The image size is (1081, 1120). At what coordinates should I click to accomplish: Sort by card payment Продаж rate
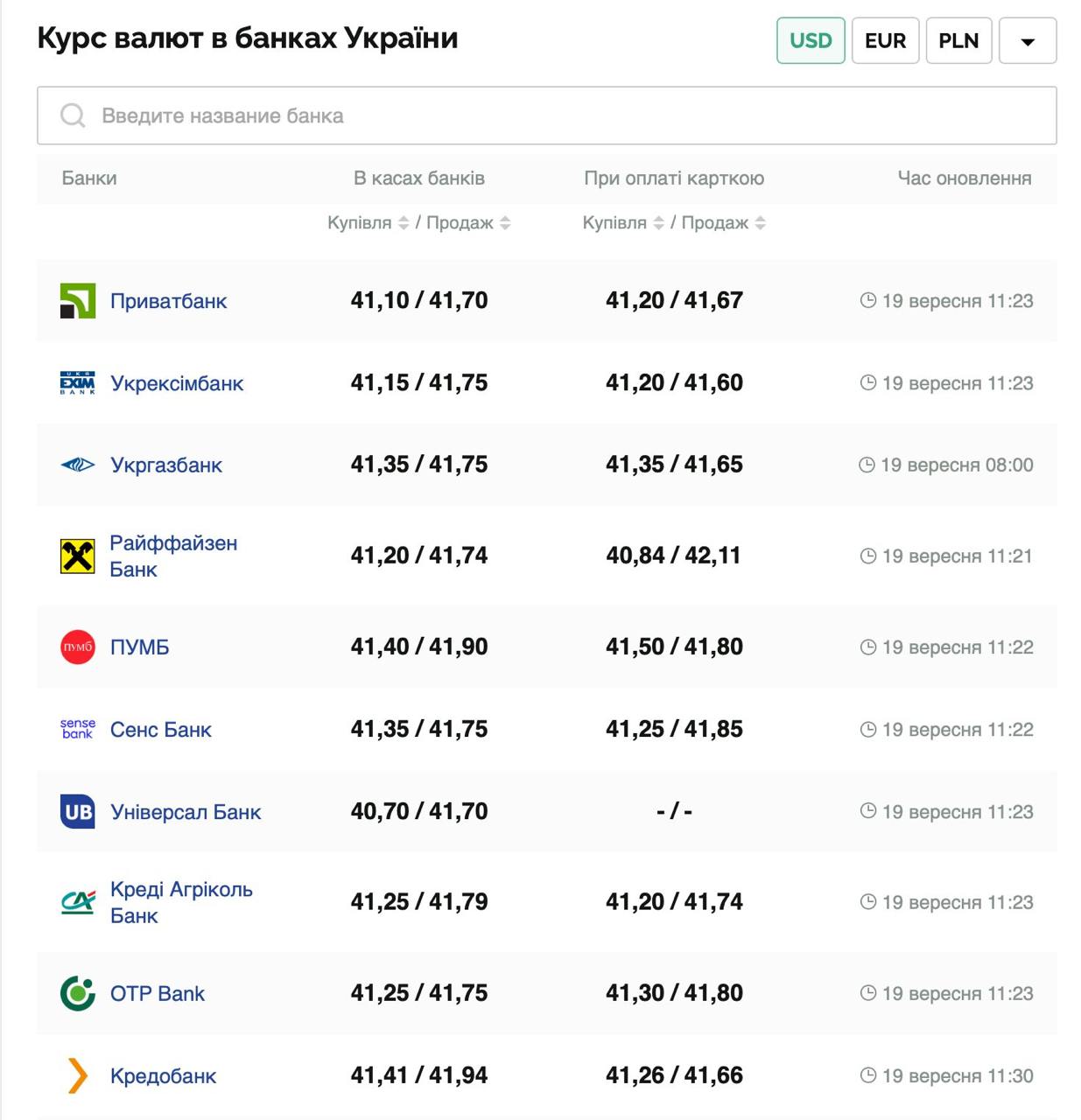tap(761, 223)
